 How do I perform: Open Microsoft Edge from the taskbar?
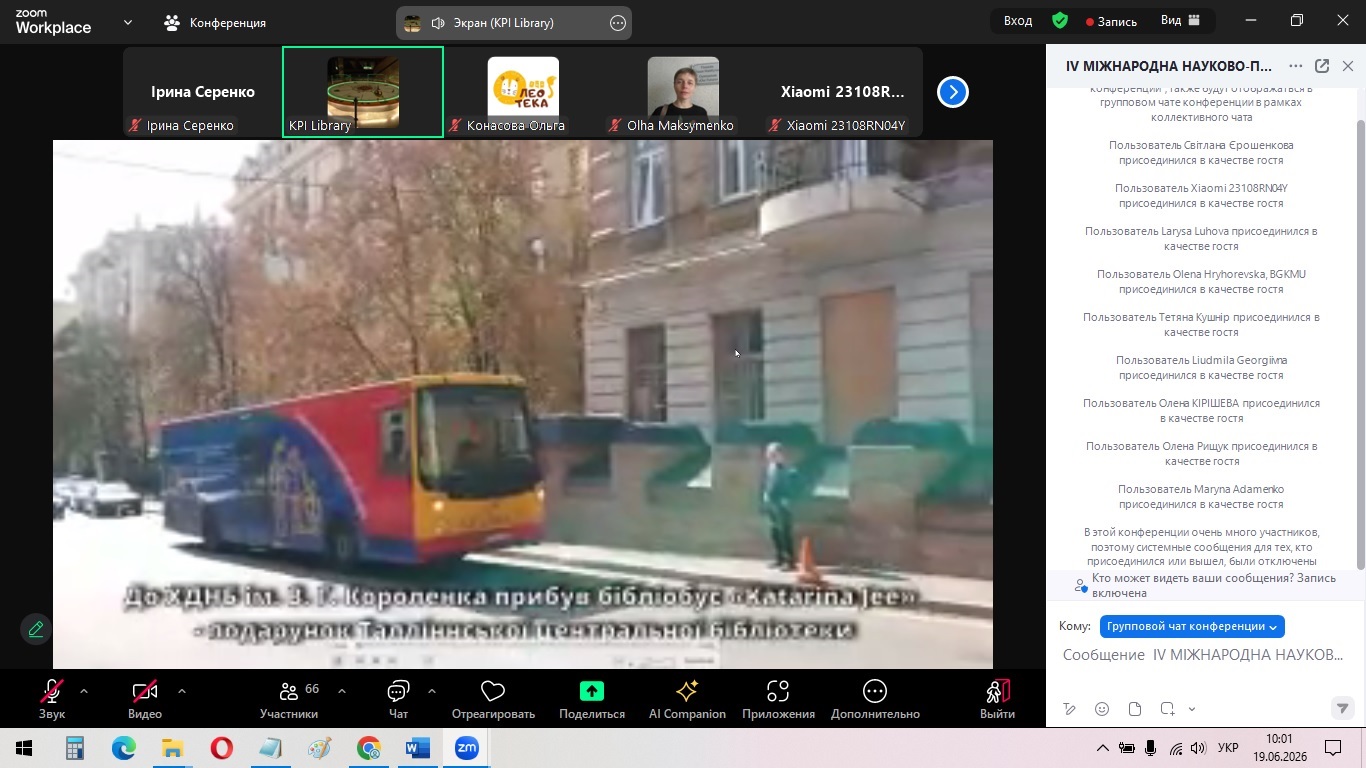coord(124,748)
